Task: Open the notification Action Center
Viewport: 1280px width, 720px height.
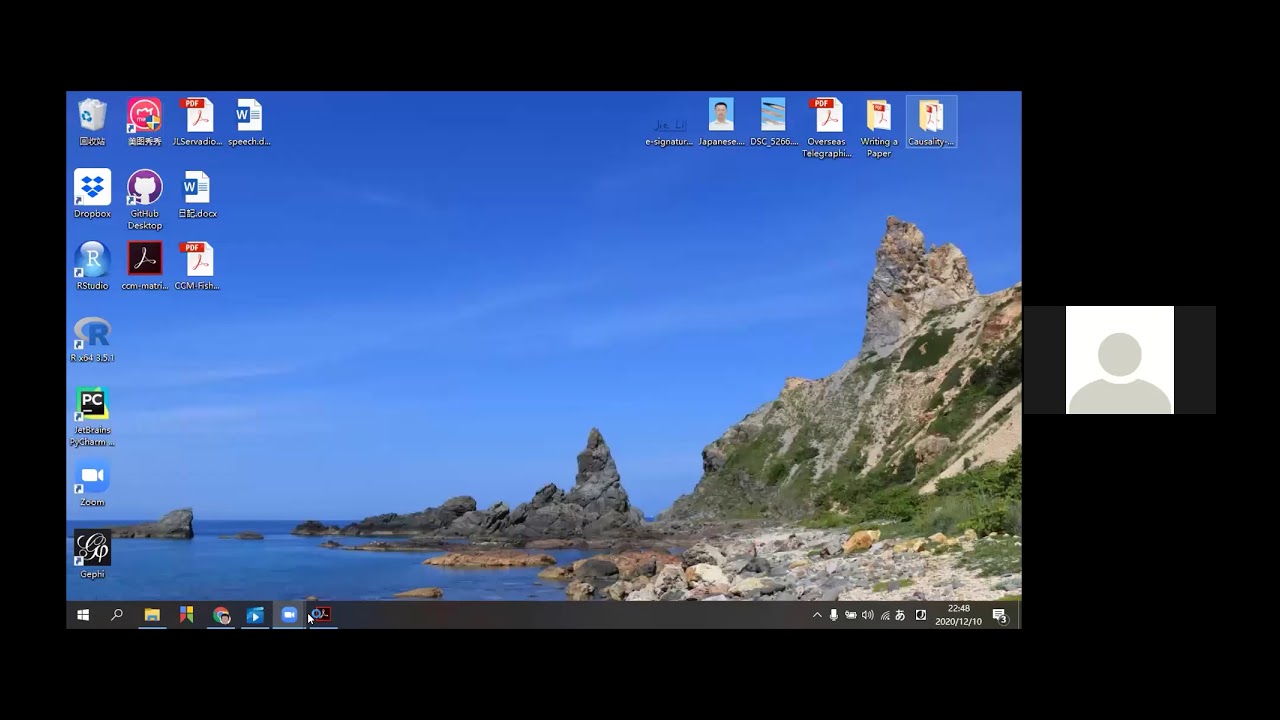Action: point(999,615)
